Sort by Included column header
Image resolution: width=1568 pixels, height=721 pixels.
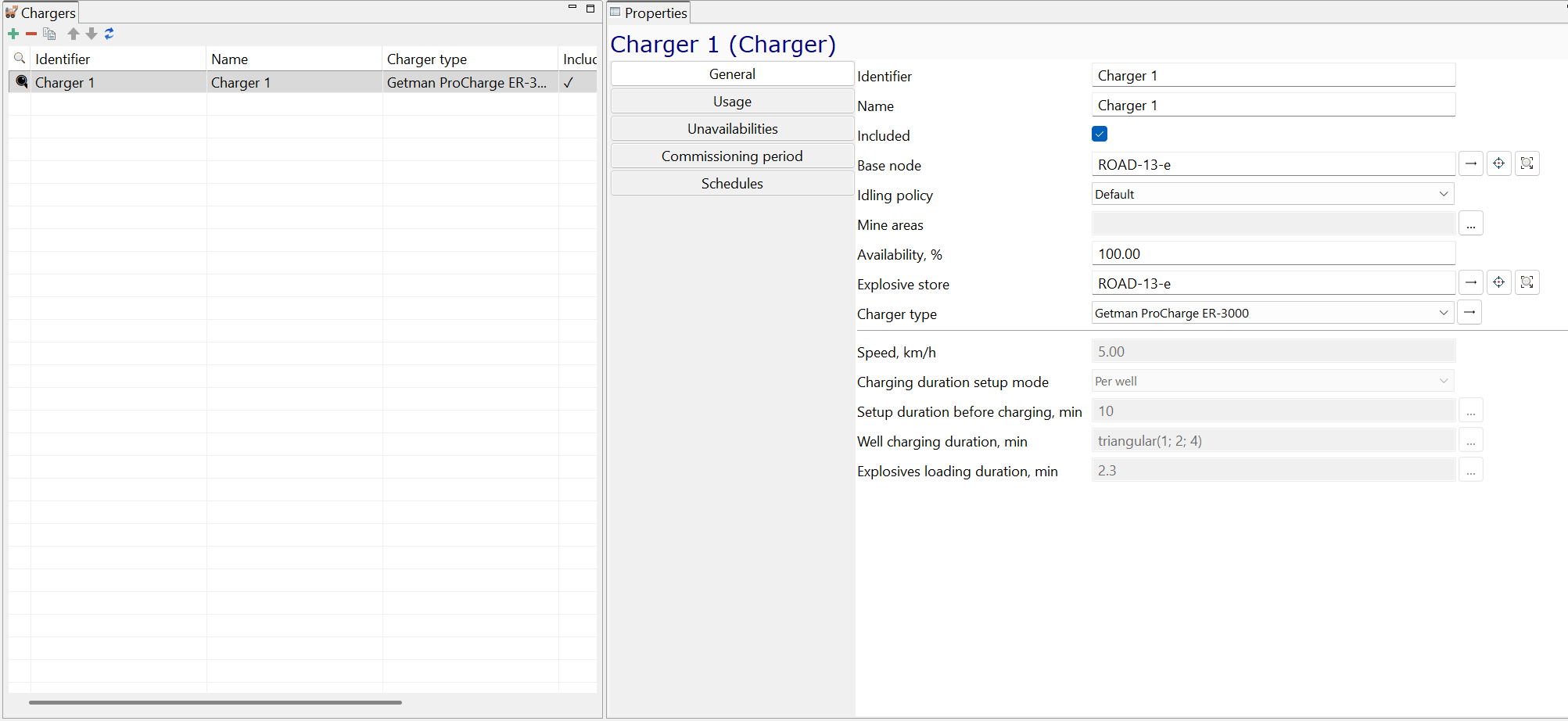point(579,59)
